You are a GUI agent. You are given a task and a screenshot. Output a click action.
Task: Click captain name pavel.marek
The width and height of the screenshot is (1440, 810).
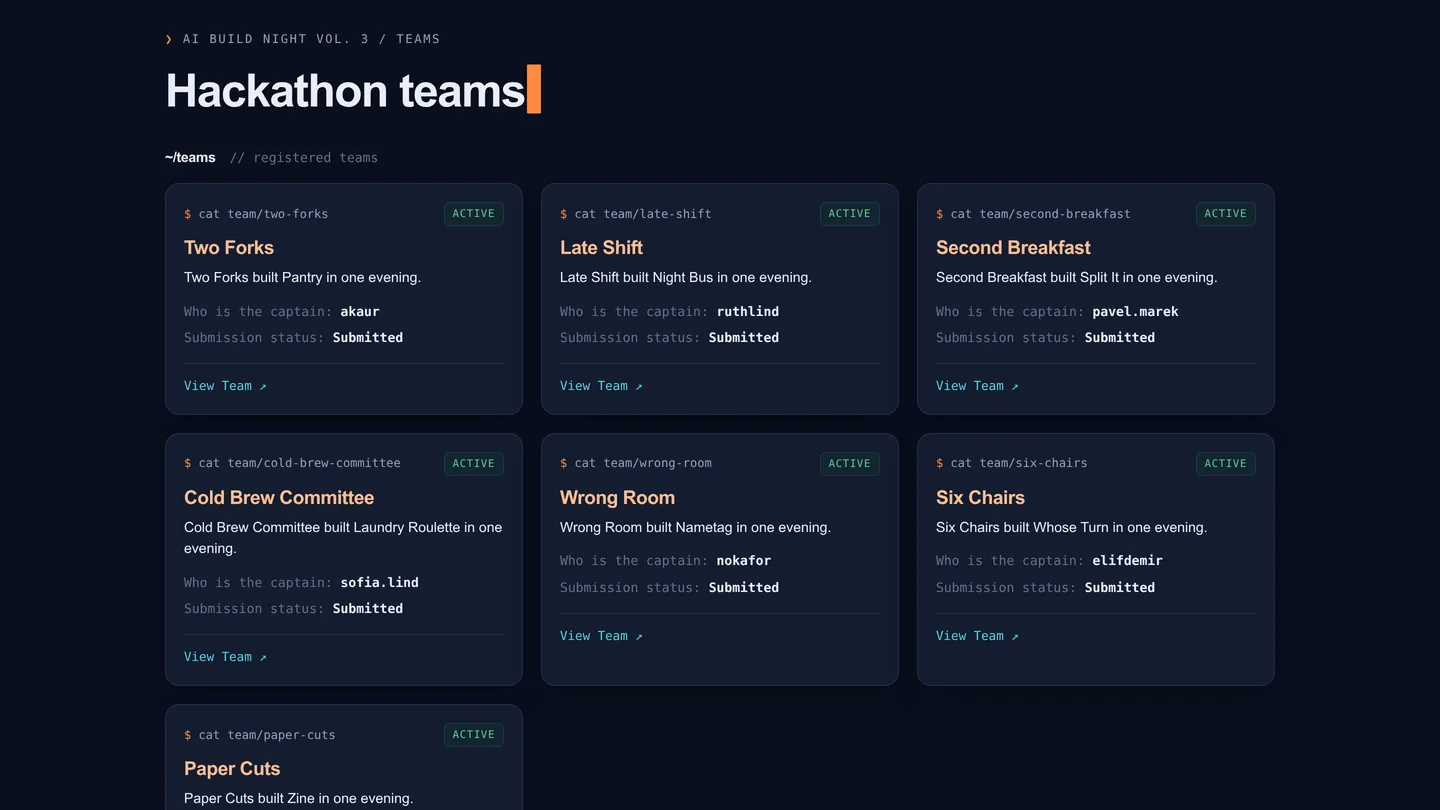point(1135,311)
